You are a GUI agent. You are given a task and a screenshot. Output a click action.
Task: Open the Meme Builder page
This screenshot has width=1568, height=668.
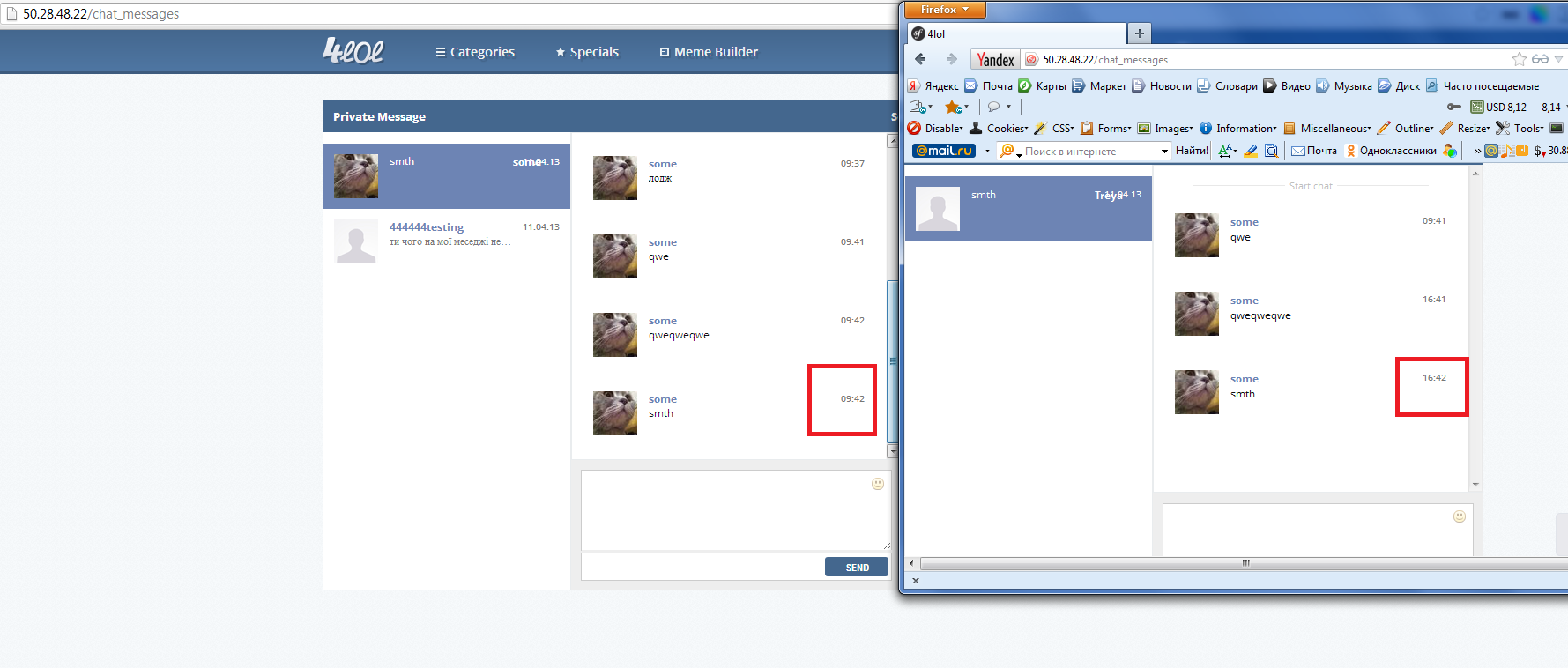(x=709, y=52)
